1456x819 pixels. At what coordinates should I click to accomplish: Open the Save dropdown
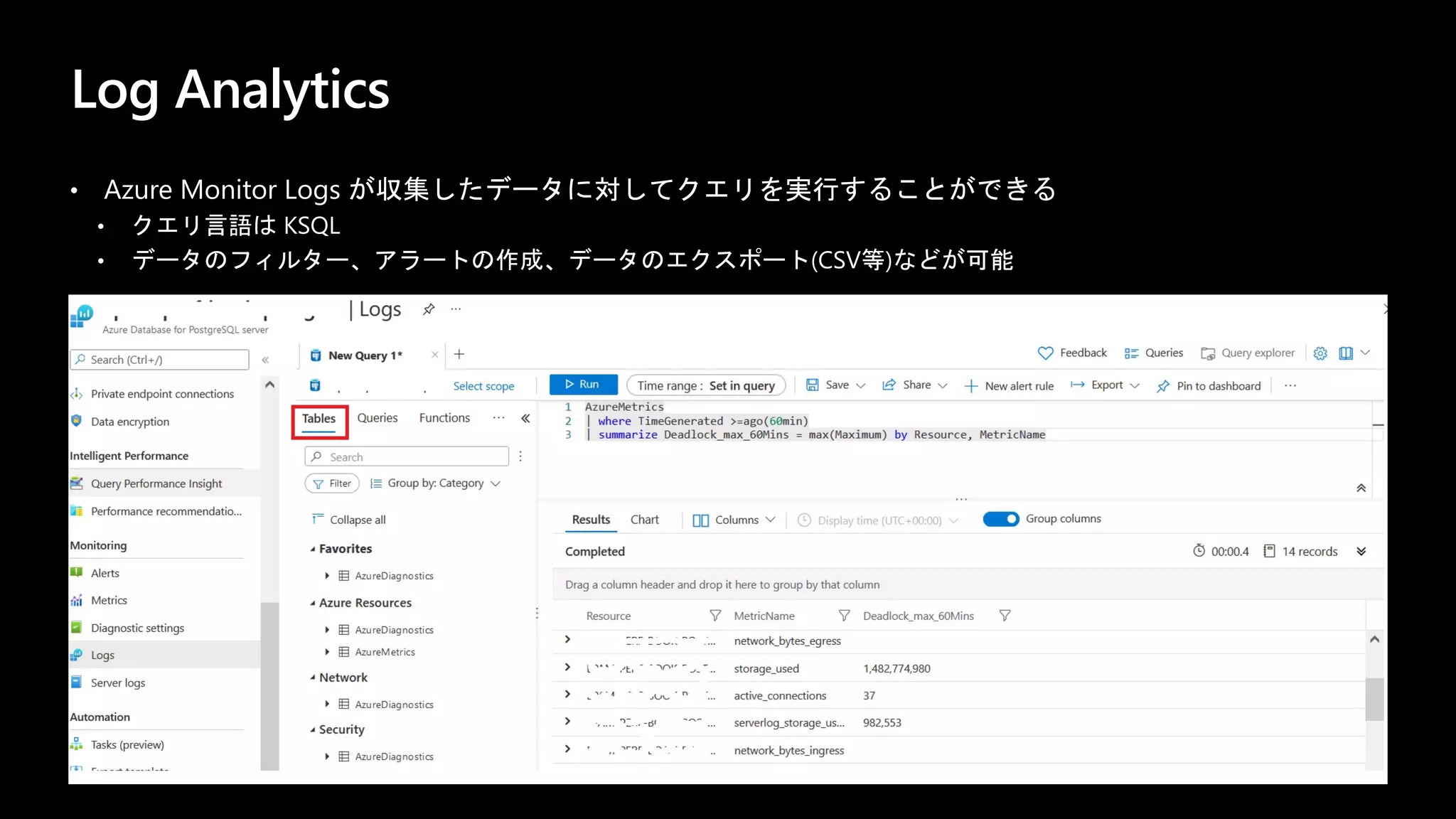835,385
